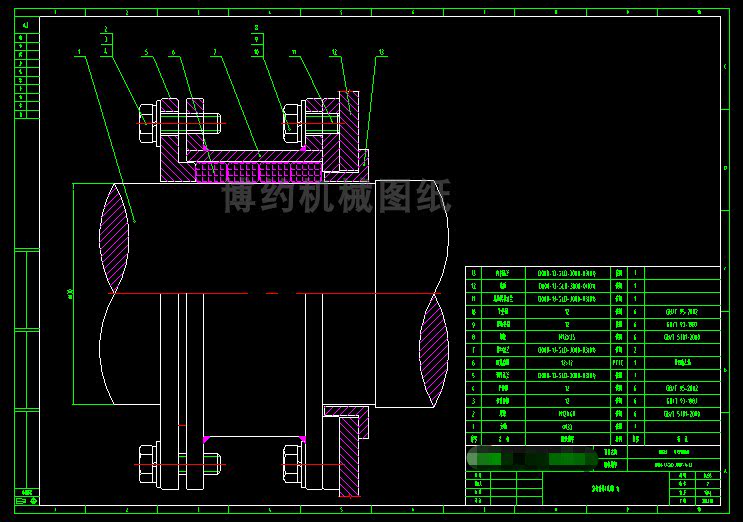Click the PTFE material cell in parts list

tap(618, 363)
